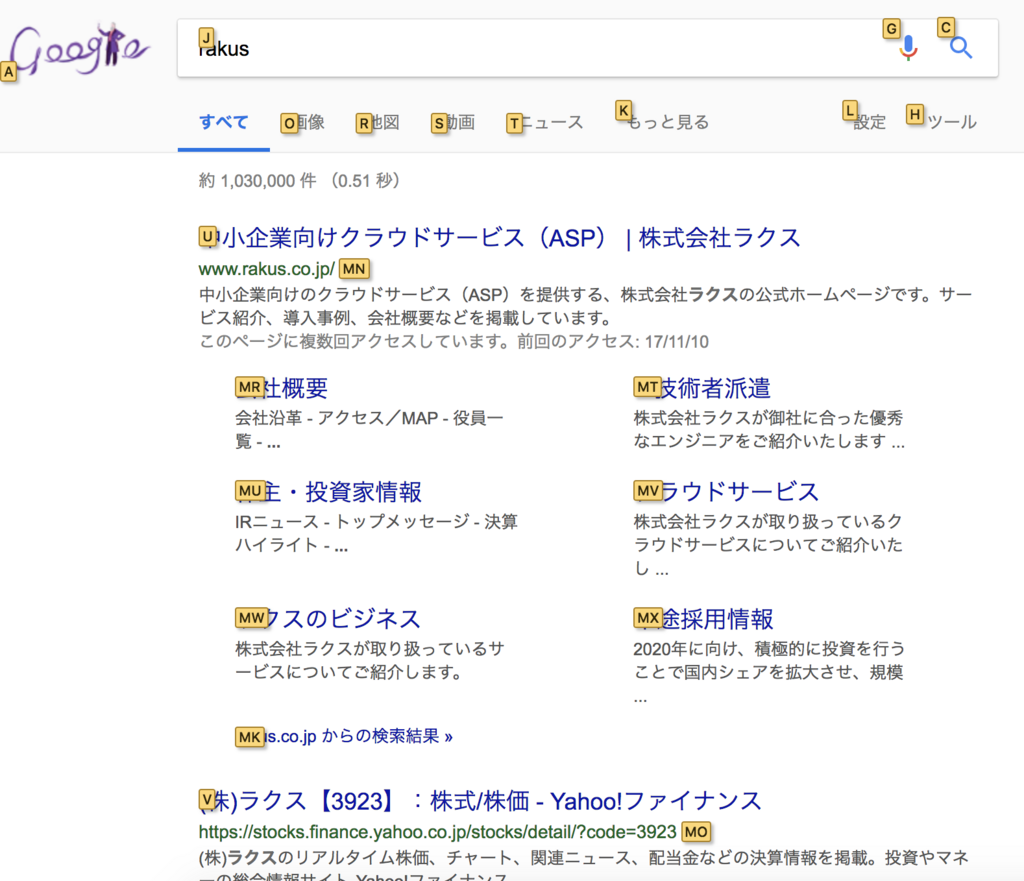Click the stocks.finance.yahoo.co.jp URL text
Viewport: 1024px width, 881px height.
pyautogui.click(x=438, y=832)
